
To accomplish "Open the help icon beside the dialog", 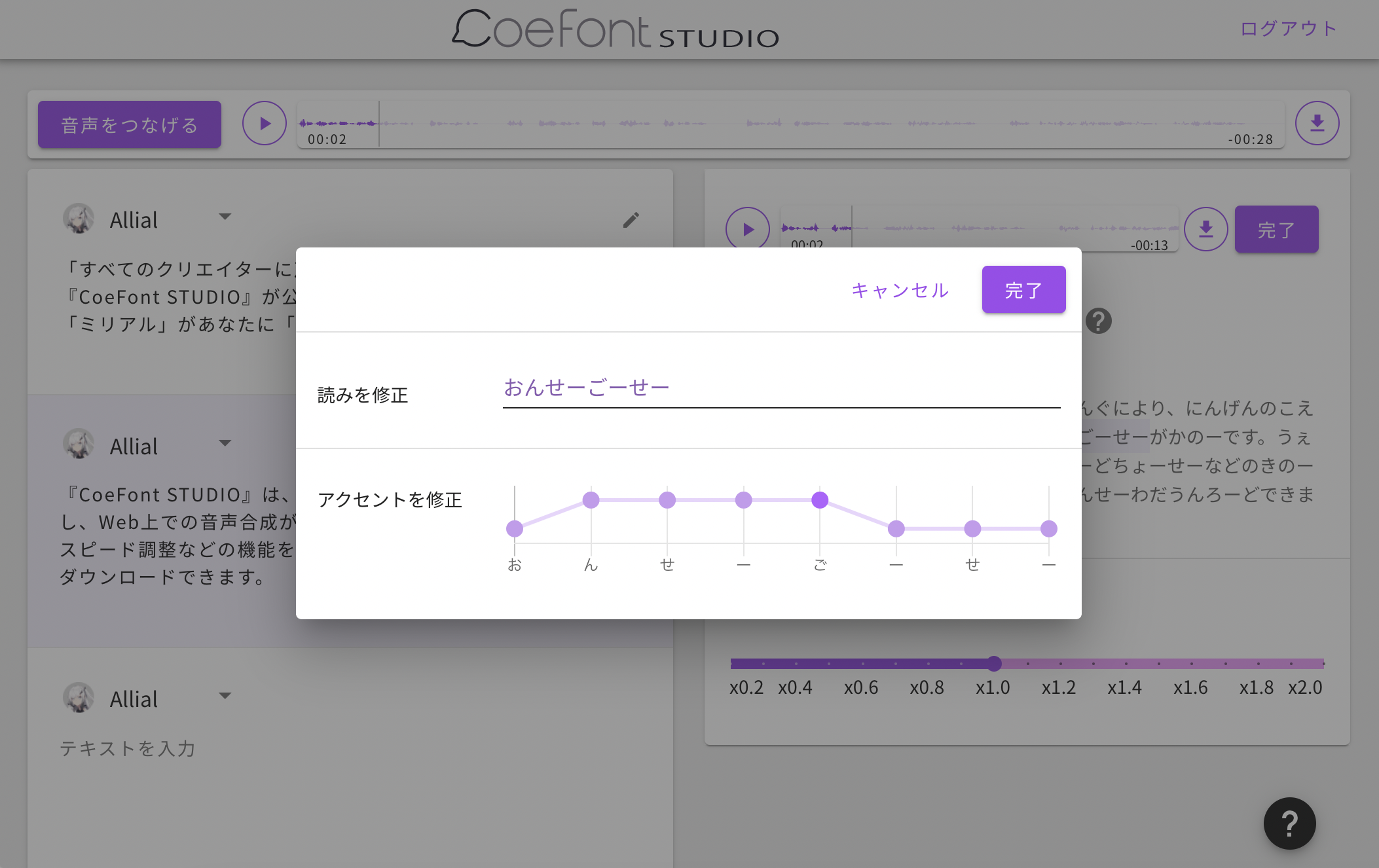I will pos(1098,321).
